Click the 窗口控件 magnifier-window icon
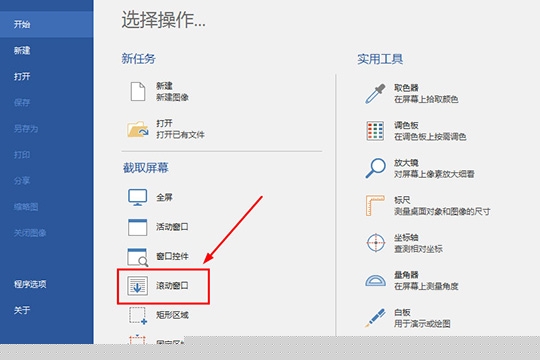This screenshot has width=540, height=360. [138, 257]
